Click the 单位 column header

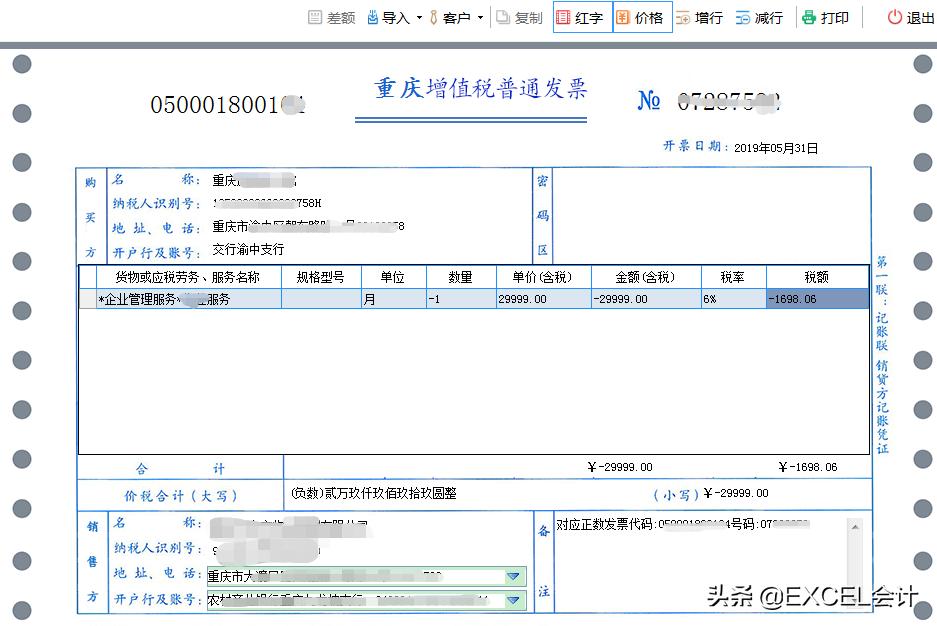click(392, 277)
